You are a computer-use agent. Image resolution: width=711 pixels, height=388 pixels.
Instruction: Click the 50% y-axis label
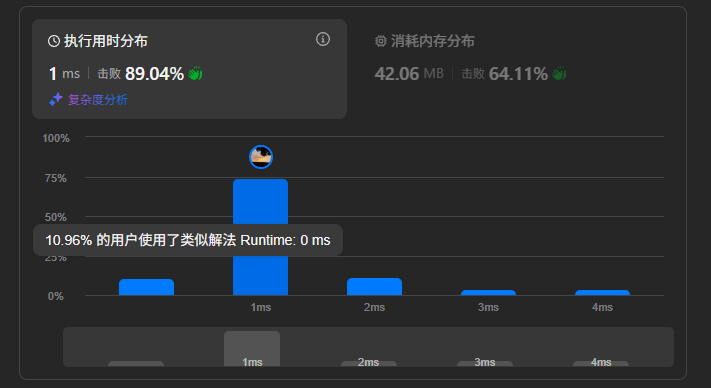point(56,217)
